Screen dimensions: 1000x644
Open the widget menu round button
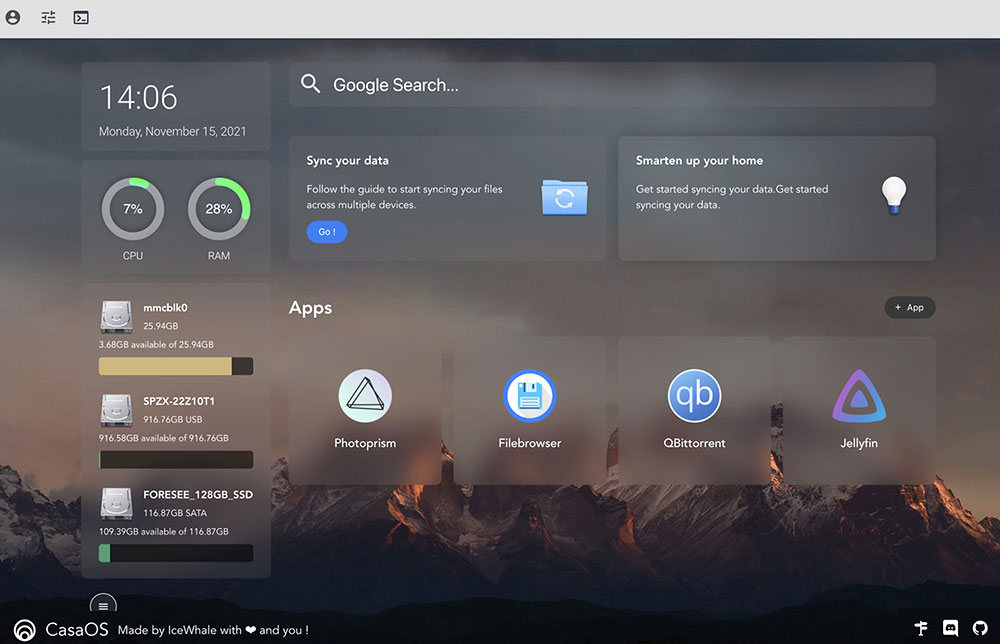coord(103,606)
